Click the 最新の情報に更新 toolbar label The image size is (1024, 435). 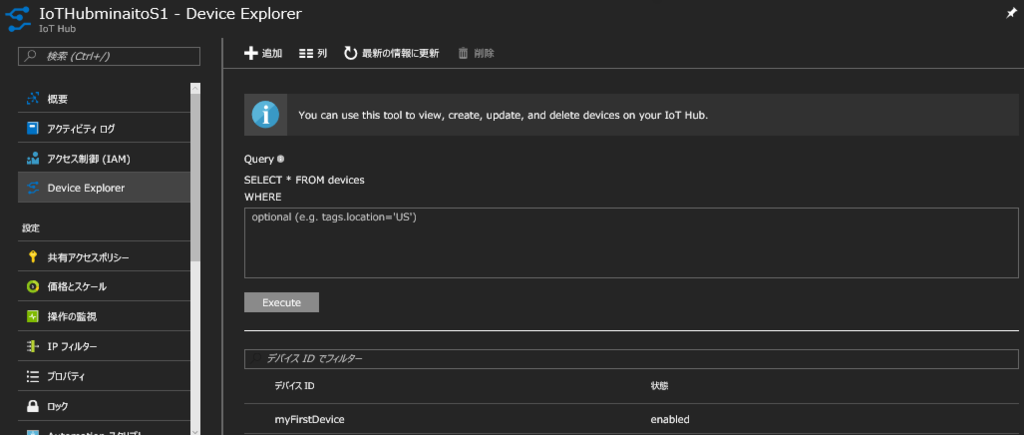[401, 54]
